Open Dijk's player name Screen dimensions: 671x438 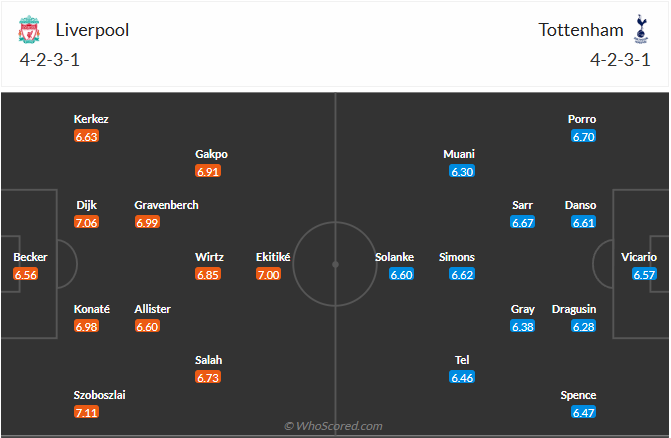coord(87,205)
